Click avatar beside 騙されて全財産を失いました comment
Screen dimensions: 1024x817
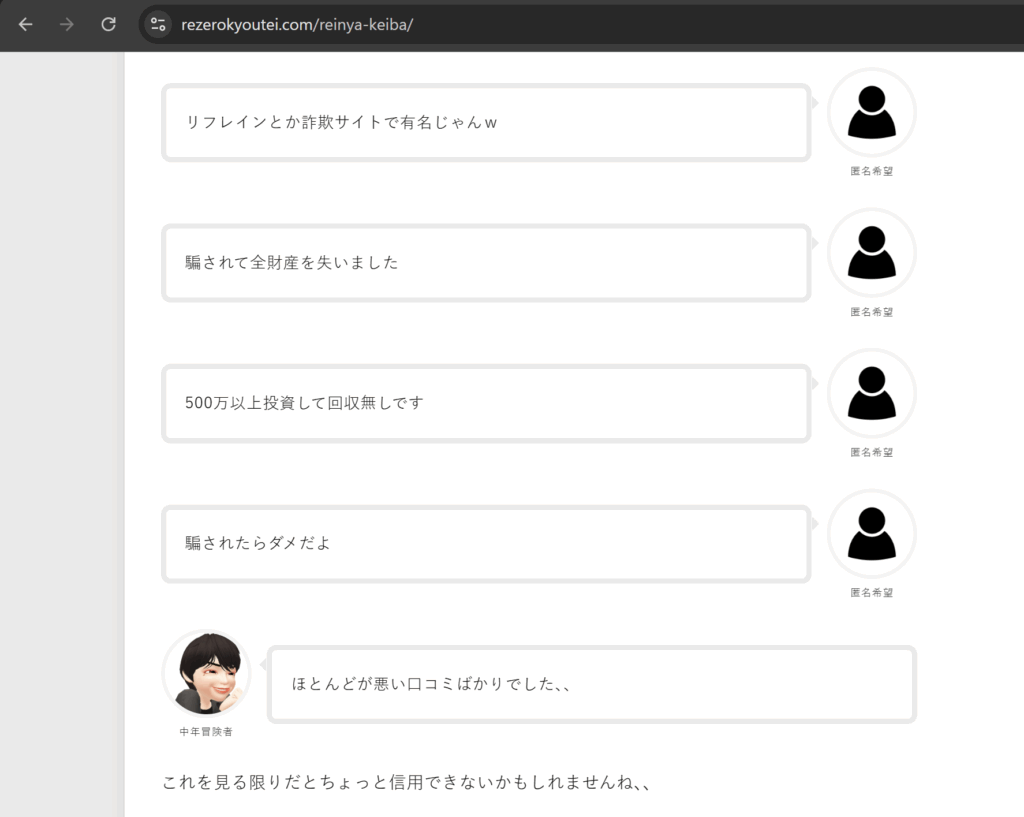[871, 253]
